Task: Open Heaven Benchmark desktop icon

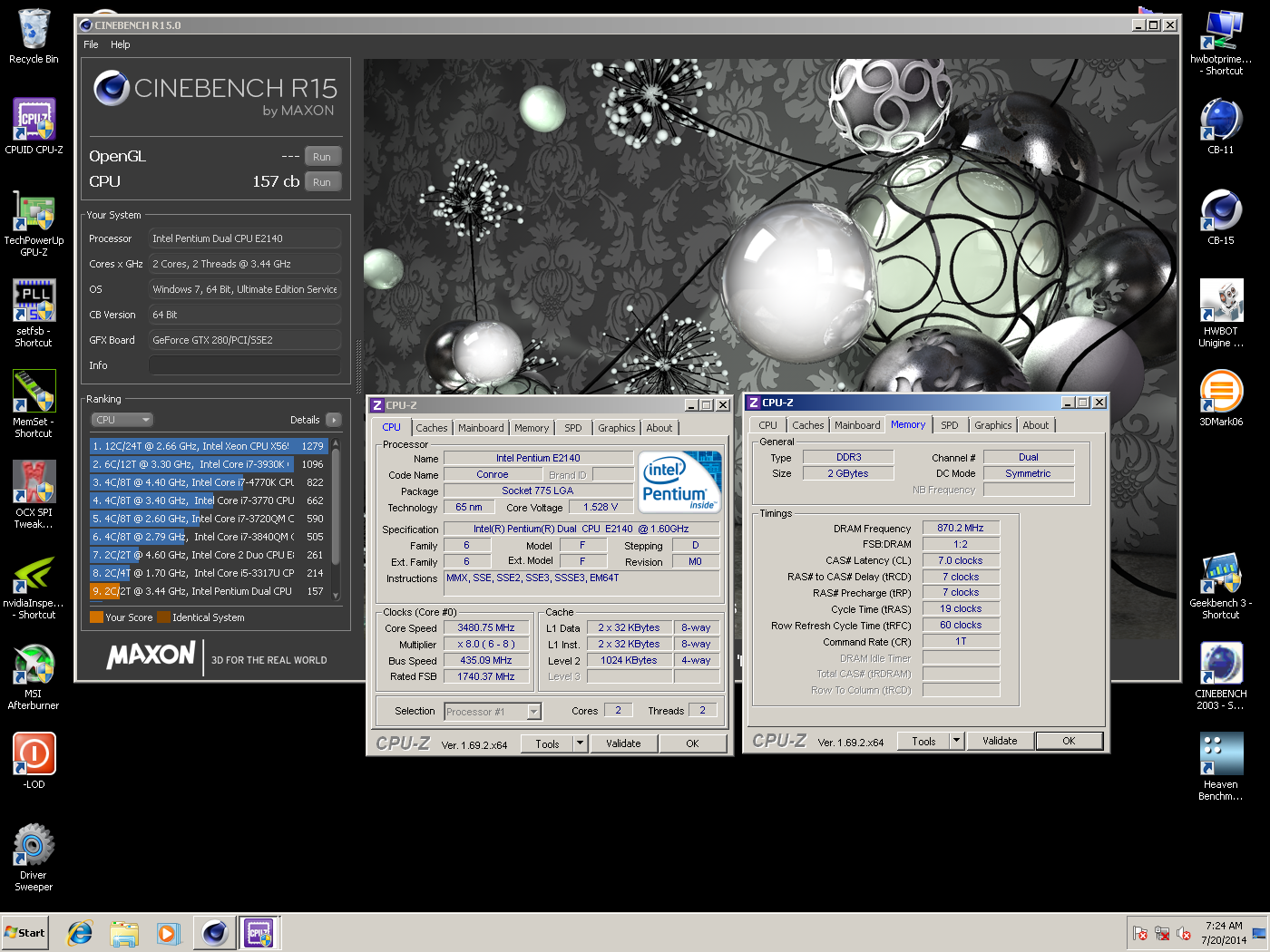Action: click(x=1221, y=767)
